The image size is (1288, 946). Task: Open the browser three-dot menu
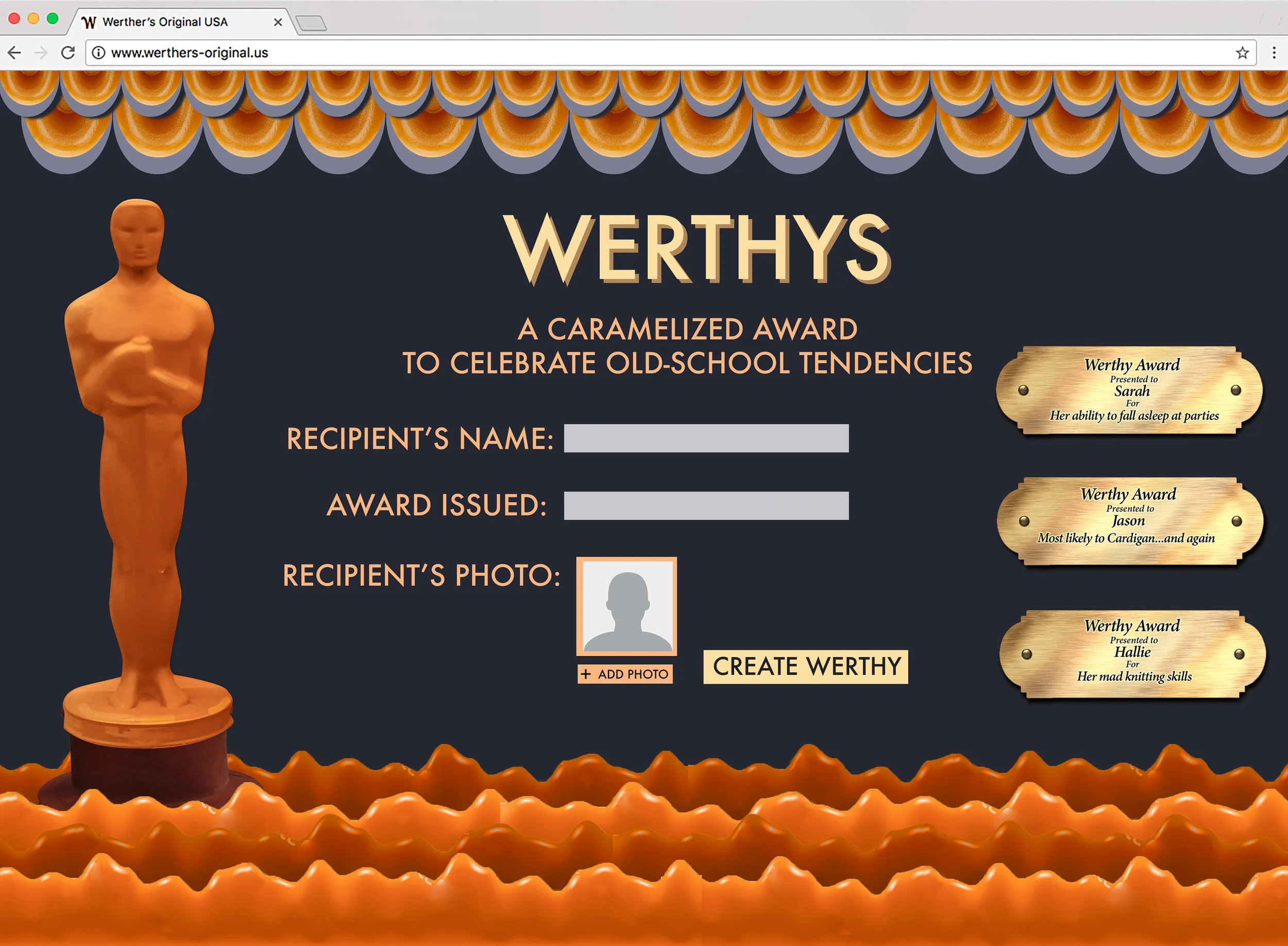(x=1274, y=53)
